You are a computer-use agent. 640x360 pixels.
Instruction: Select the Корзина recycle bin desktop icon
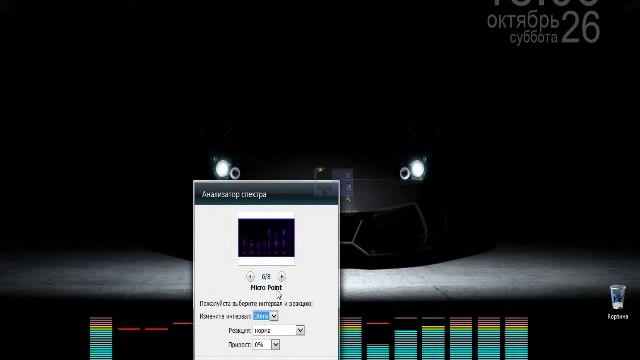click(618, 302)
